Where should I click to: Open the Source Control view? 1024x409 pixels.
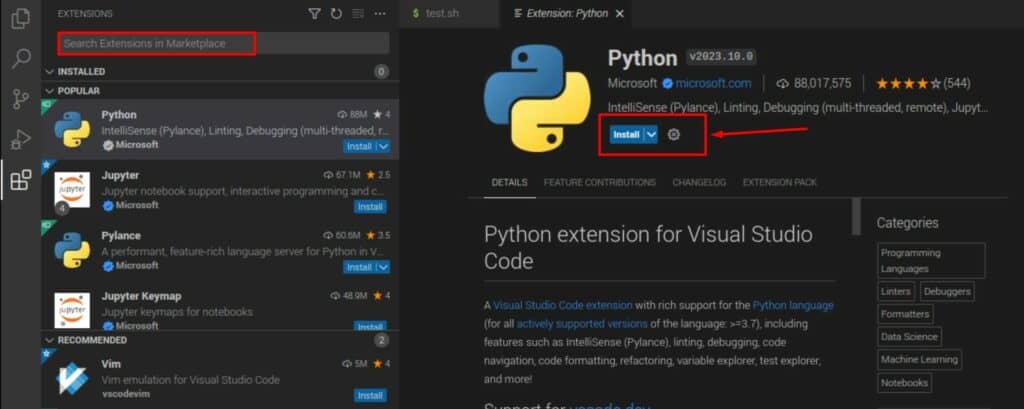point(21,99)
